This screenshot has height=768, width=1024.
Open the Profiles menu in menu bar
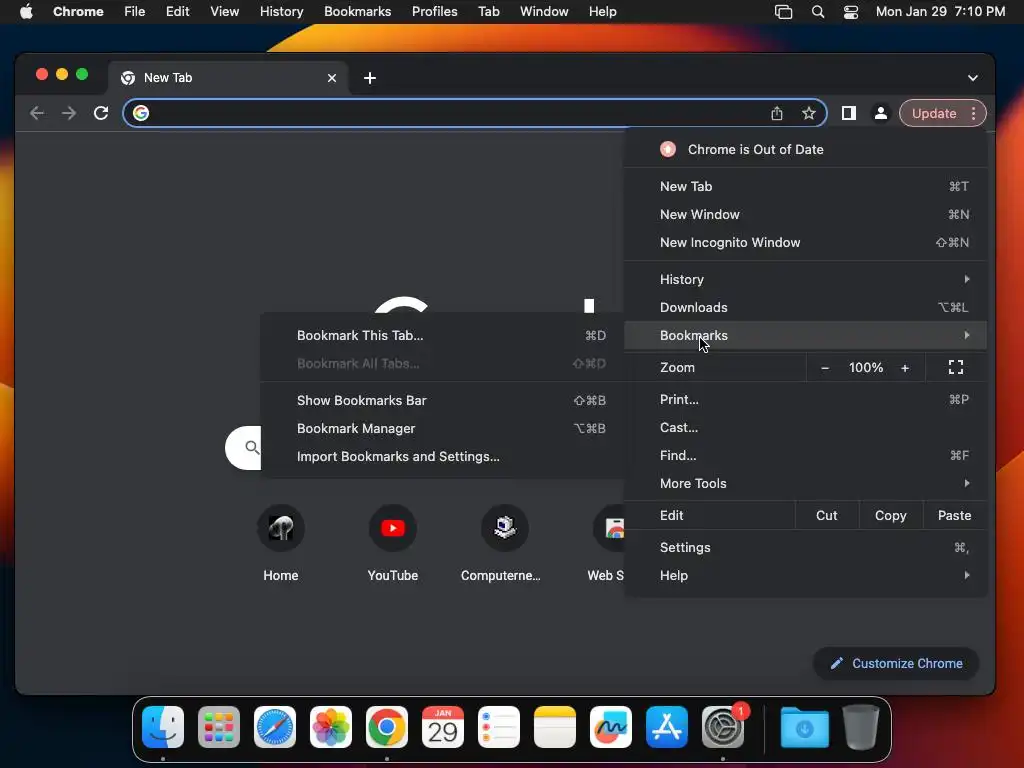(x=434, y=12)
